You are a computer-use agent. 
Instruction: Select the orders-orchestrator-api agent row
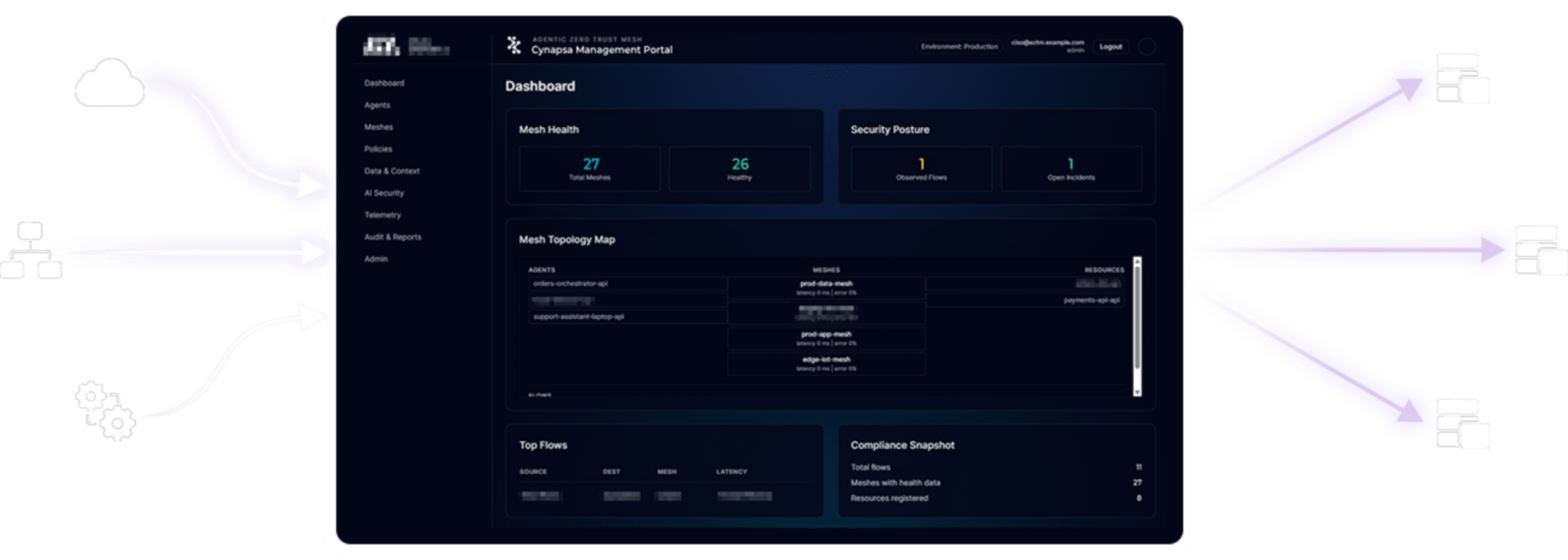(x=628, y=284)
